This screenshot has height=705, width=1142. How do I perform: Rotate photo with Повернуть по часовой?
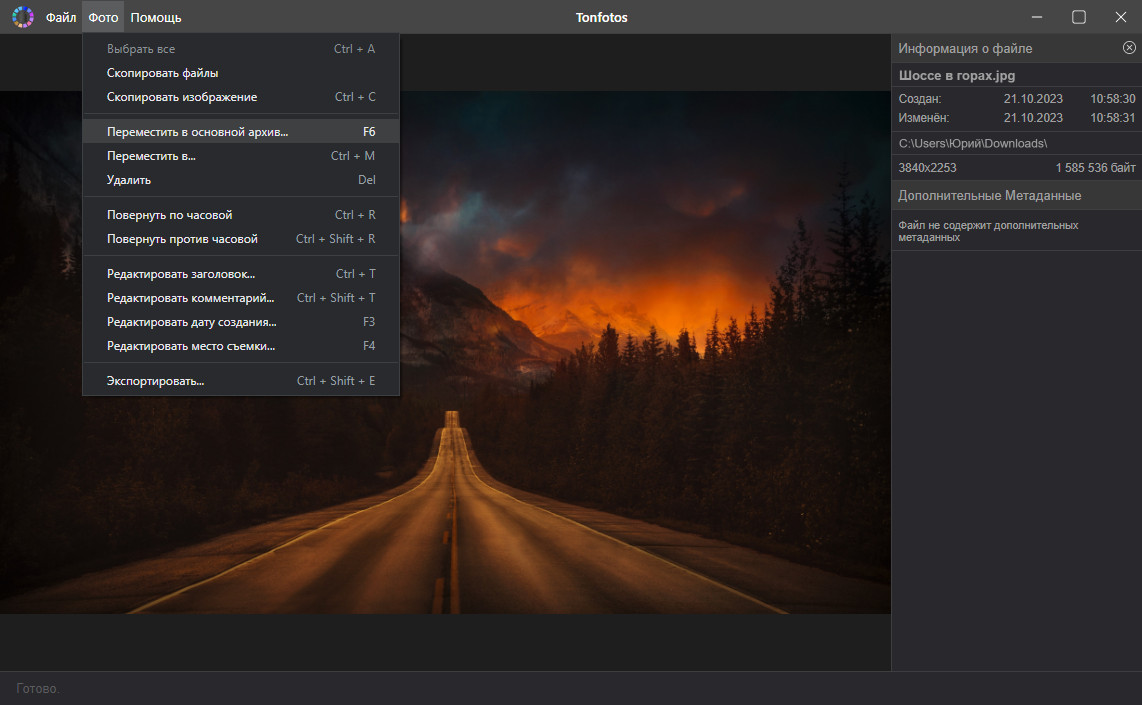pos(169,215)
